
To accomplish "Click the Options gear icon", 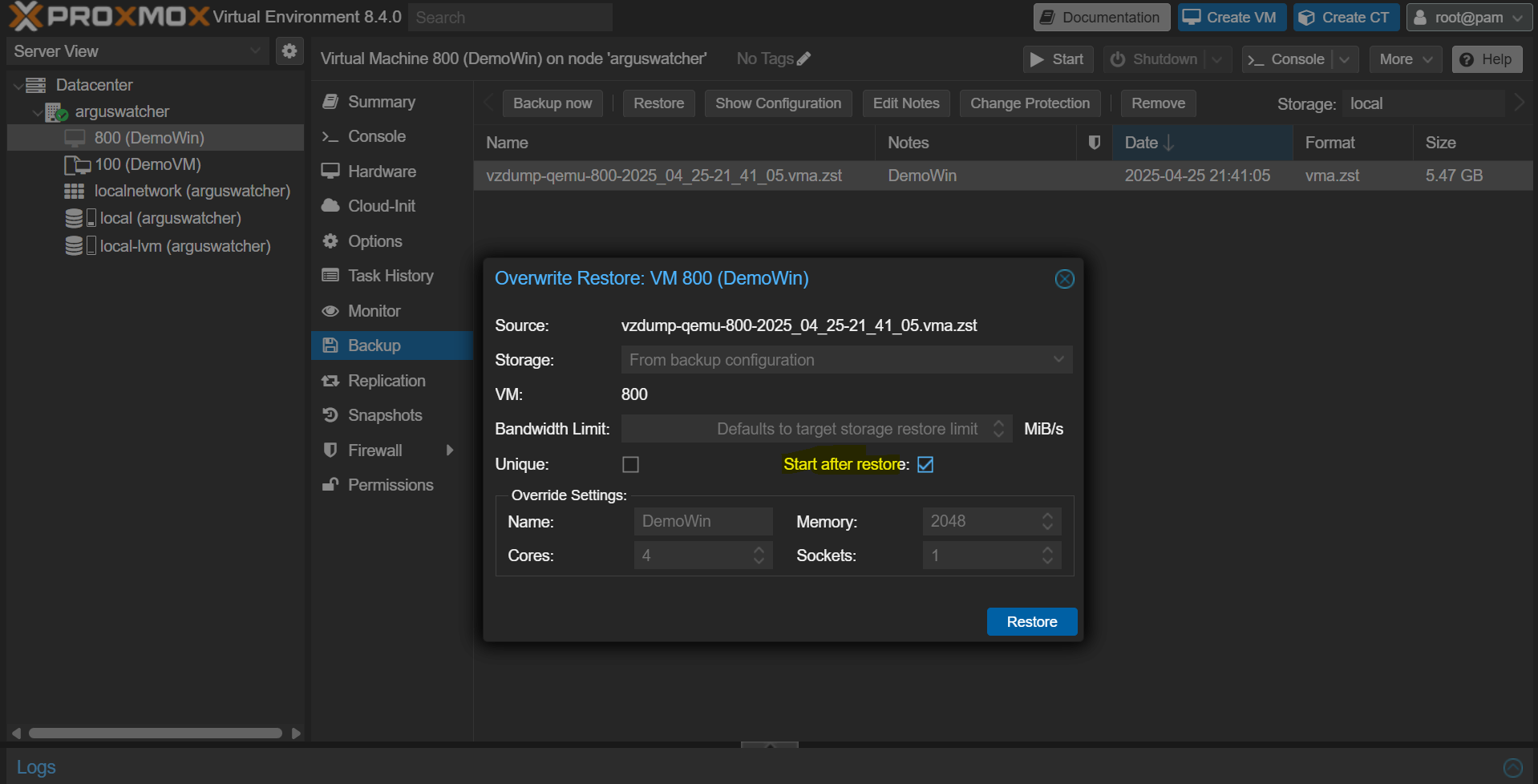I will tap(330, 241).
